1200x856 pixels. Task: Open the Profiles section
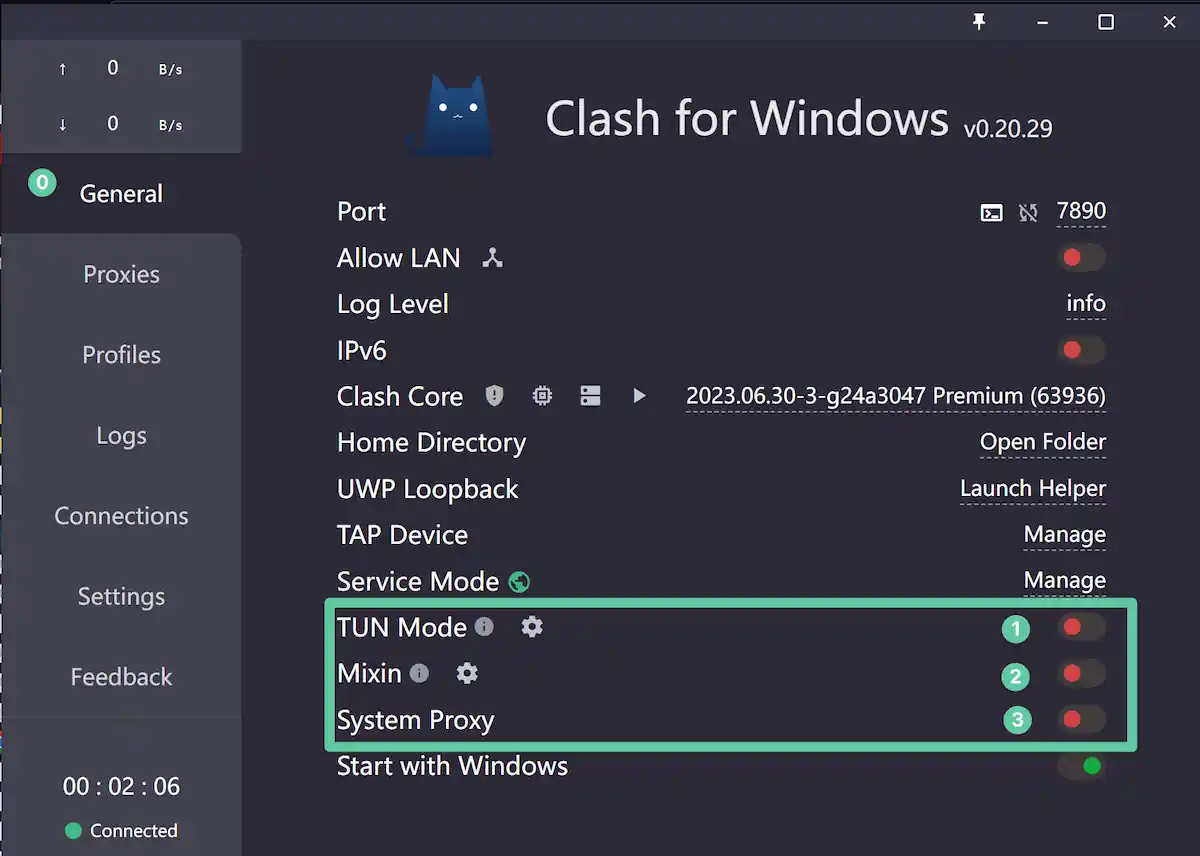click(x=121, y=355)
